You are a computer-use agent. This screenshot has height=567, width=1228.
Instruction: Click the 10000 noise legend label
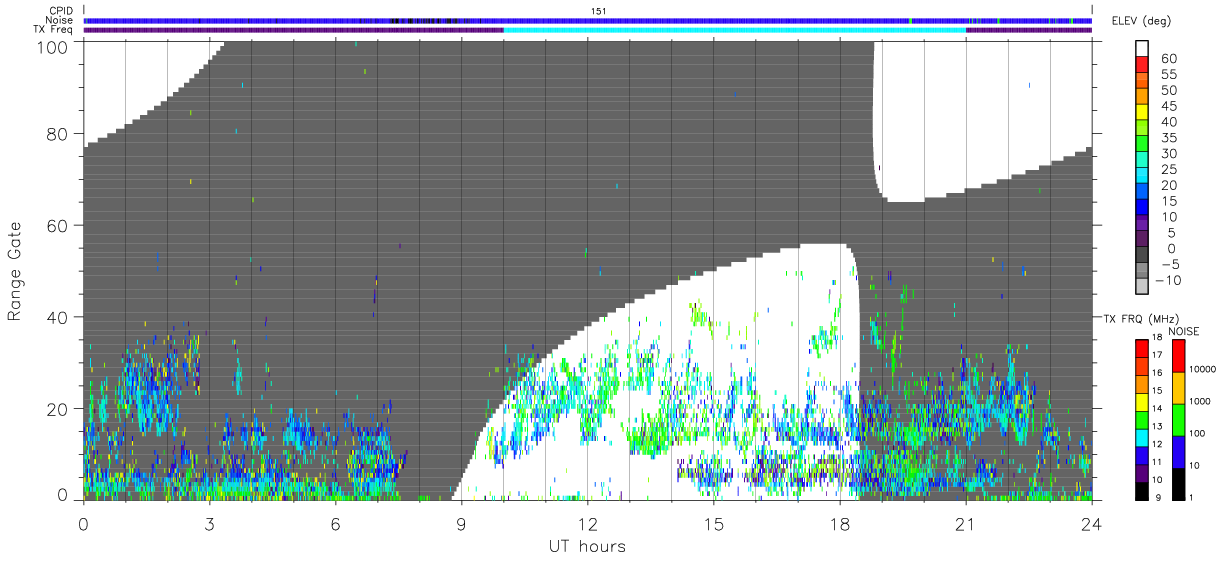(x=1202, y=371)
